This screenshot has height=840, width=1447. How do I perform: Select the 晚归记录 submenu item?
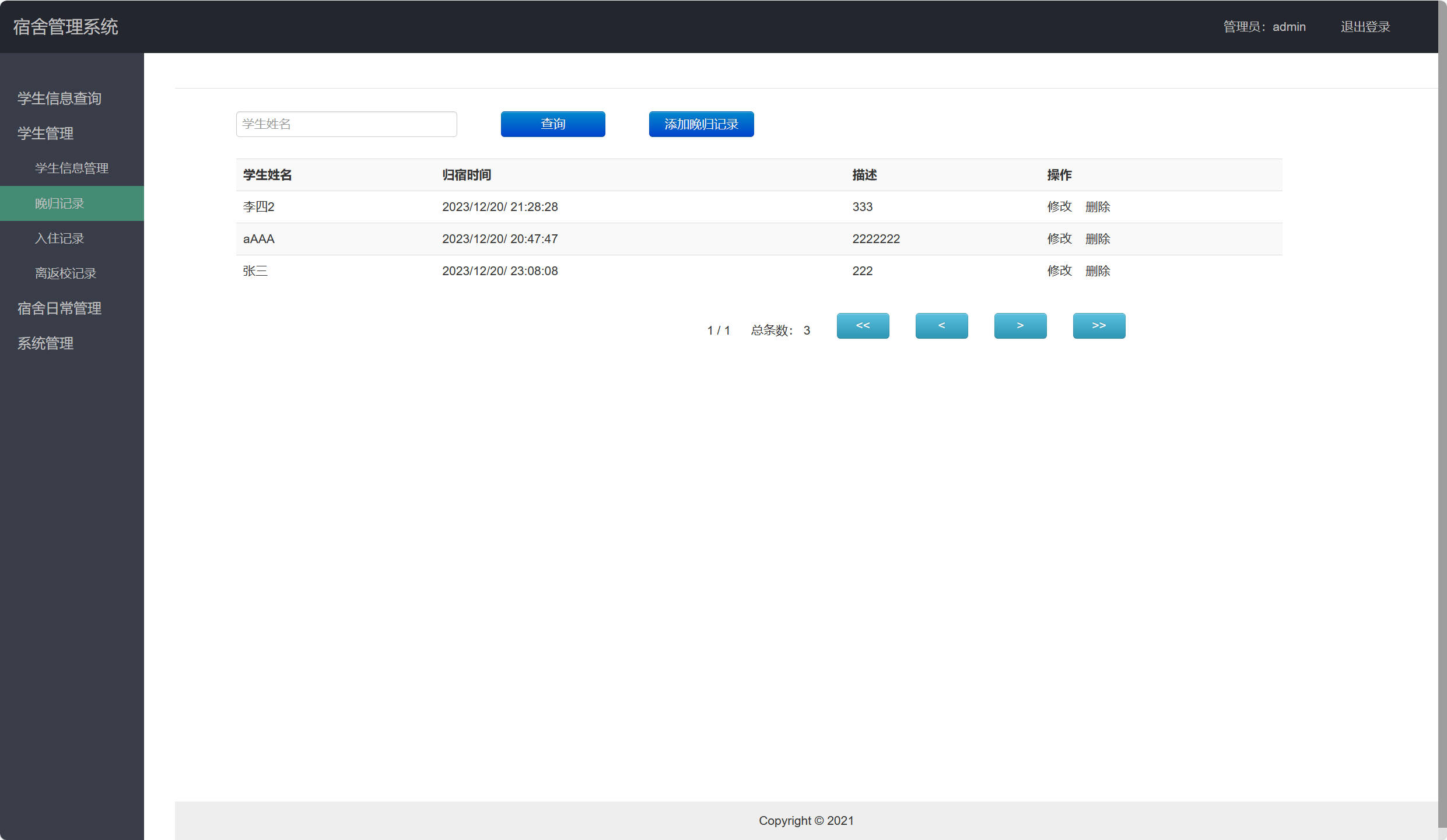pyautogui.click(x=59, y=203)
